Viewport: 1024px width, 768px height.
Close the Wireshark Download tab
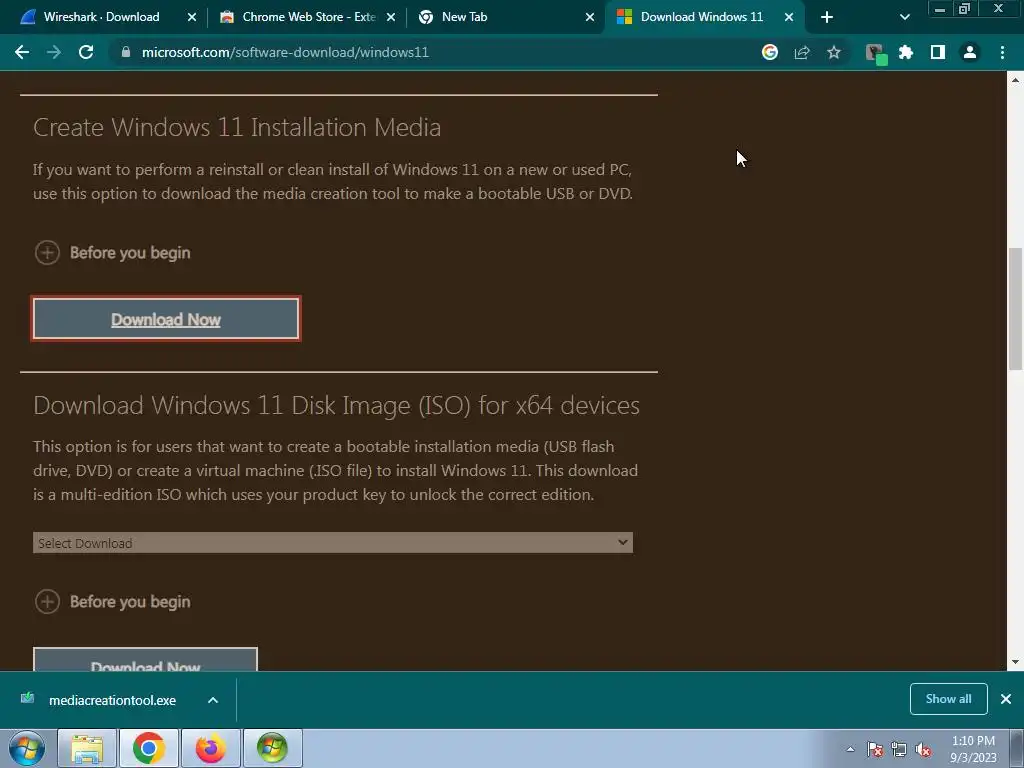192,17
